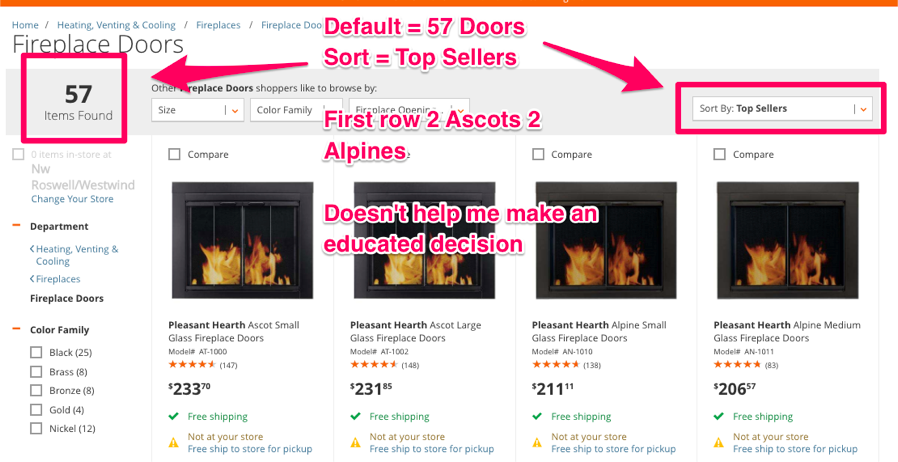The height and width of the screenshot is (462, 898).
Task: Click warning icon under Alpine Small doors
Action: (537, 443)
